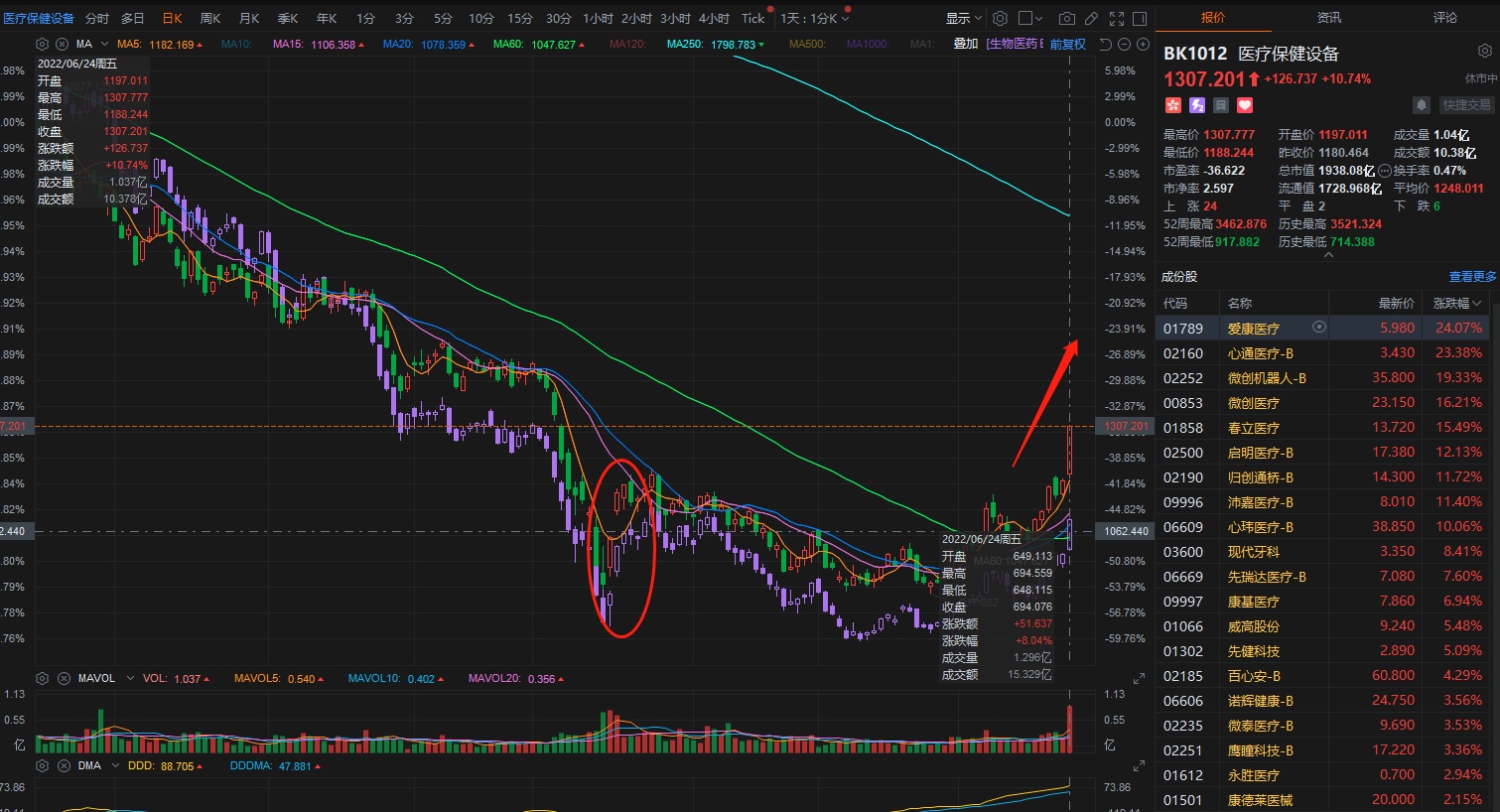Open chart settings gear in top toolbar
Screen dimensions: 1500x812
(1000, 19)
